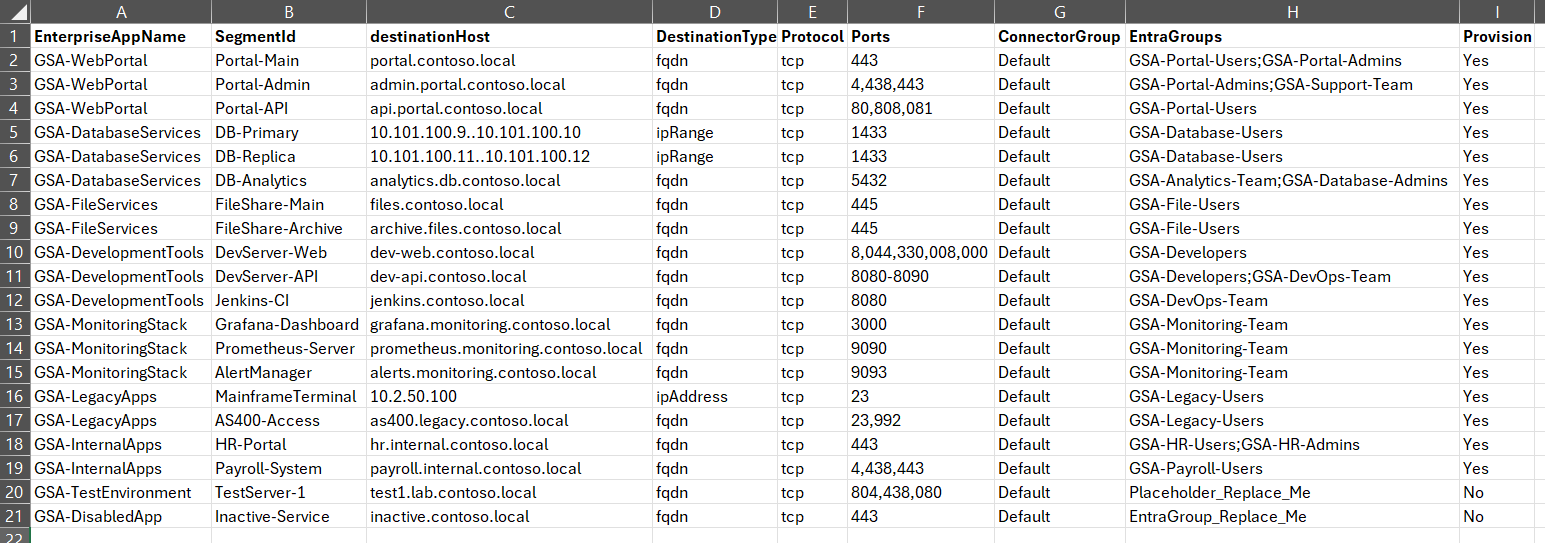Select the Provision header cell

pos(1497,36)
